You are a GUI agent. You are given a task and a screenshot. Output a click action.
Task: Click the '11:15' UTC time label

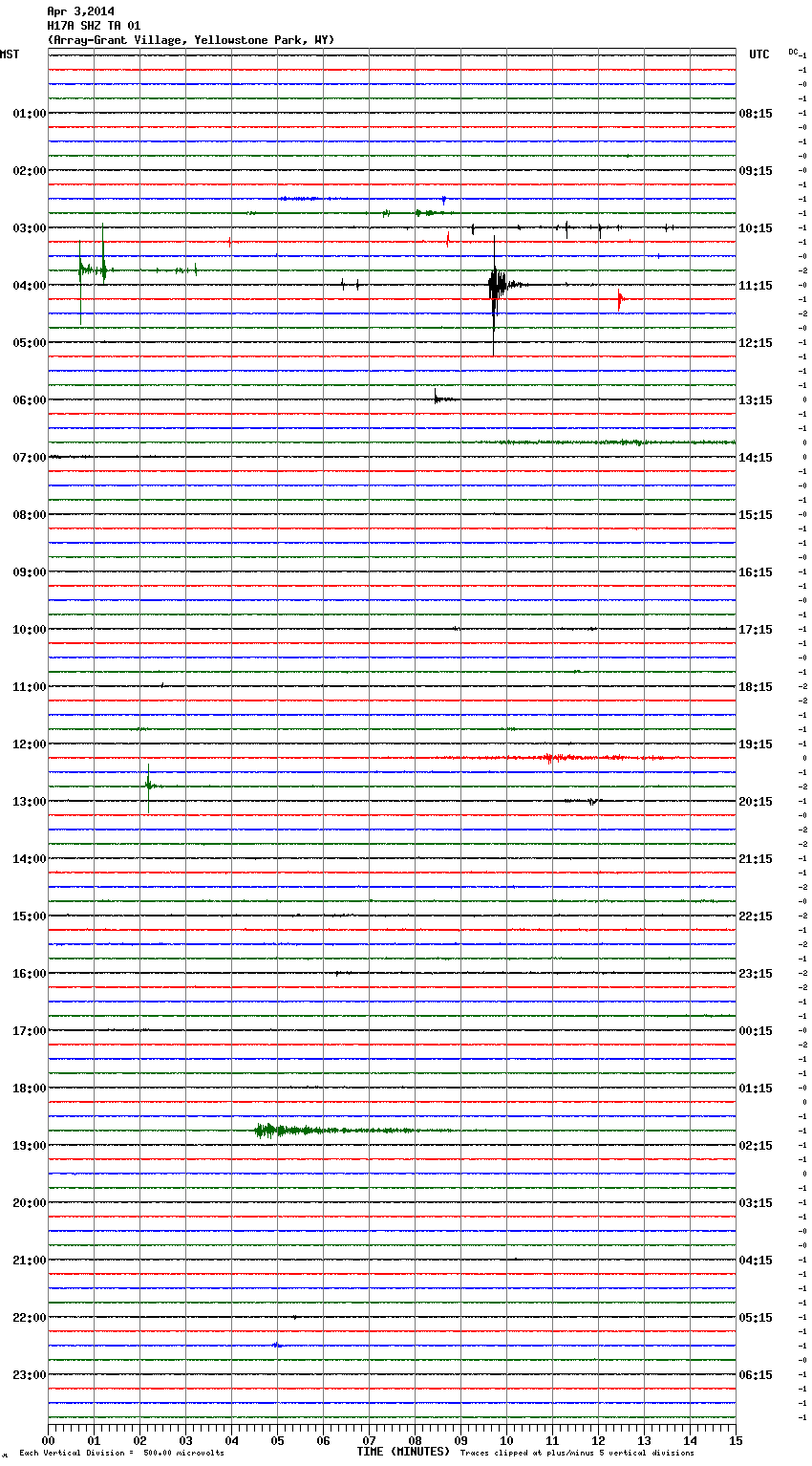tap(756, 286)
